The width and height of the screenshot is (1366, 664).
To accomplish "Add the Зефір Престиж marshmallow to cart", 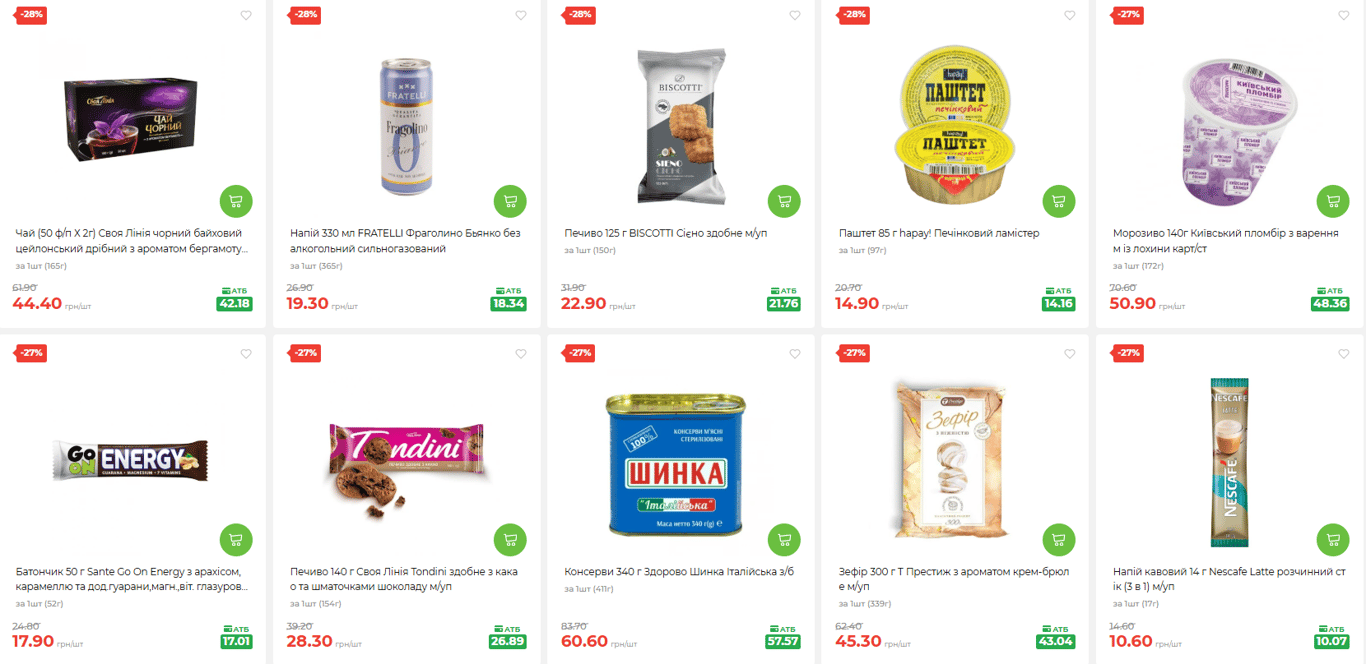I will [x=1059, y=539].
